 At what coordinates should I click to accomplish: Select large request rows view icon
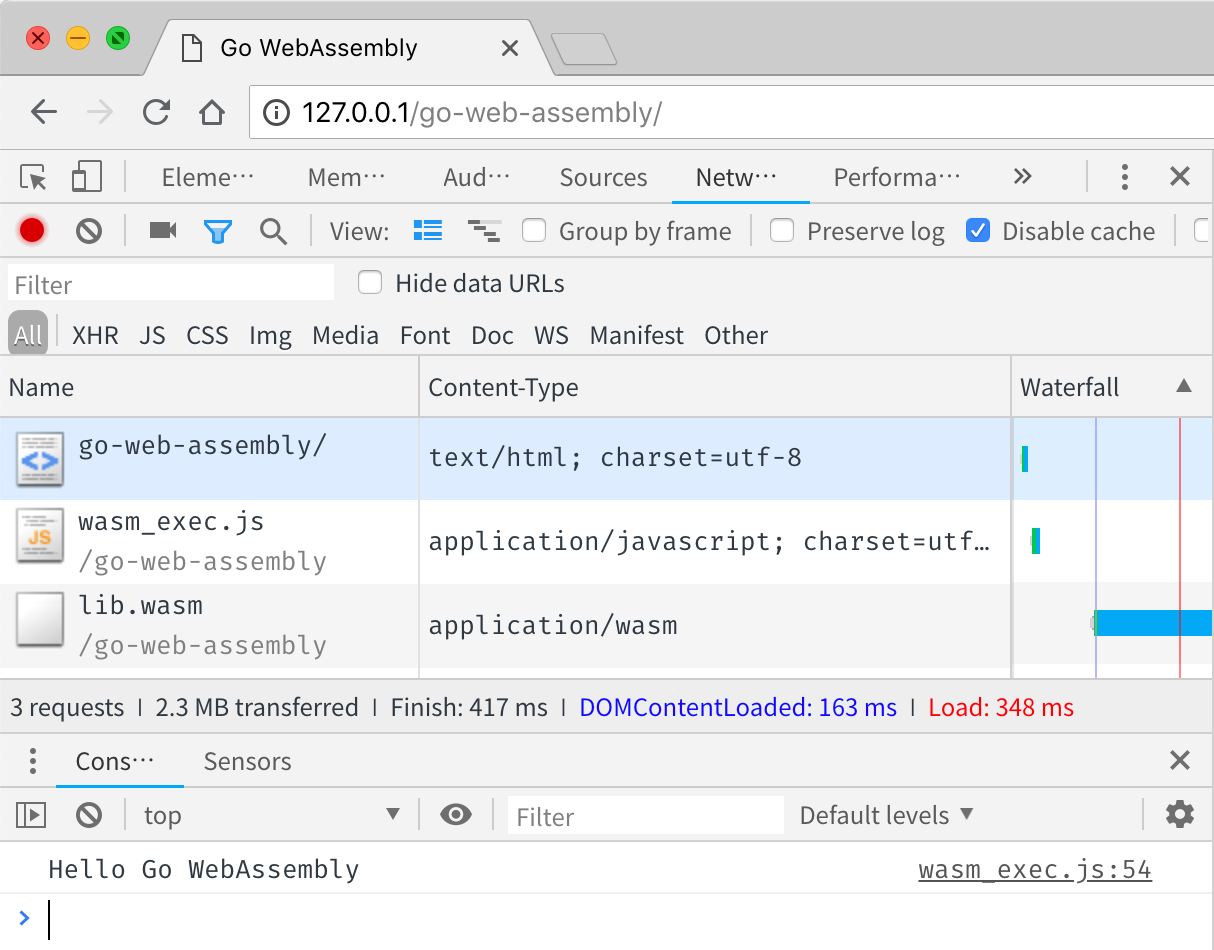[x=428, y=231]
